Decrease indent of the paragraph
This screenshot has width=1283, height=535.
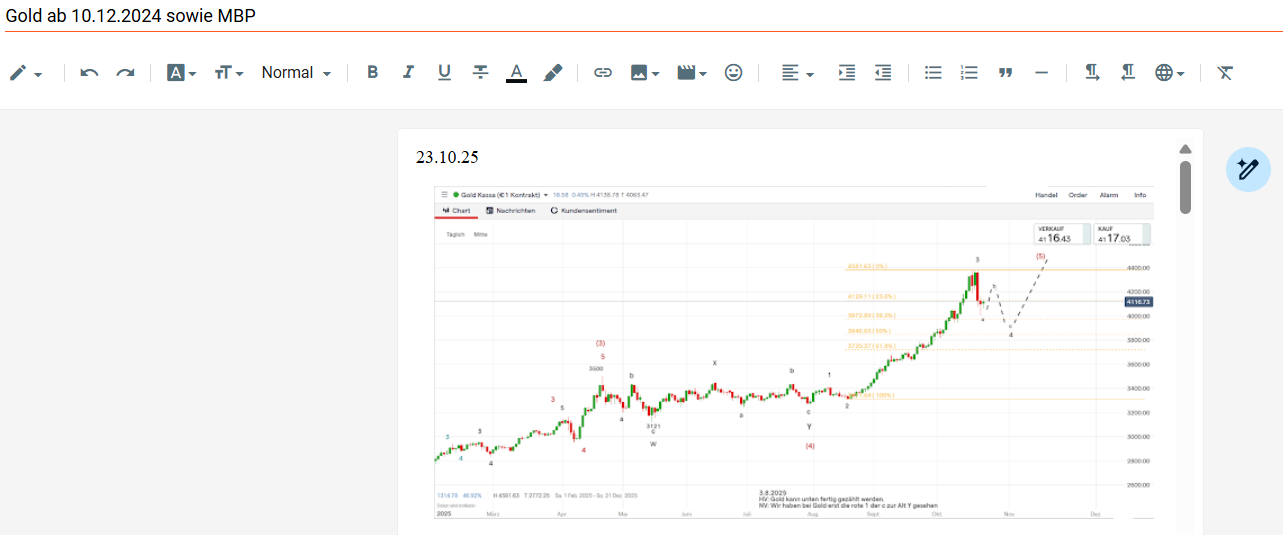882,73
